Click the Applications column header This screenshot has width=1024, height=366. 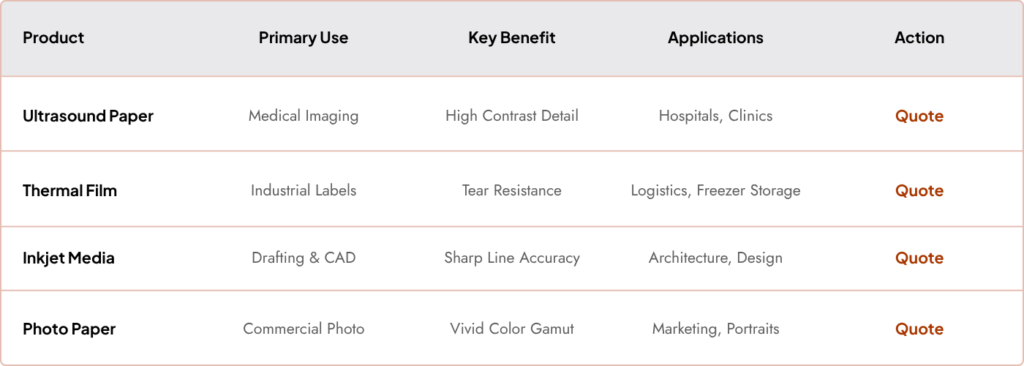(715, 38)
